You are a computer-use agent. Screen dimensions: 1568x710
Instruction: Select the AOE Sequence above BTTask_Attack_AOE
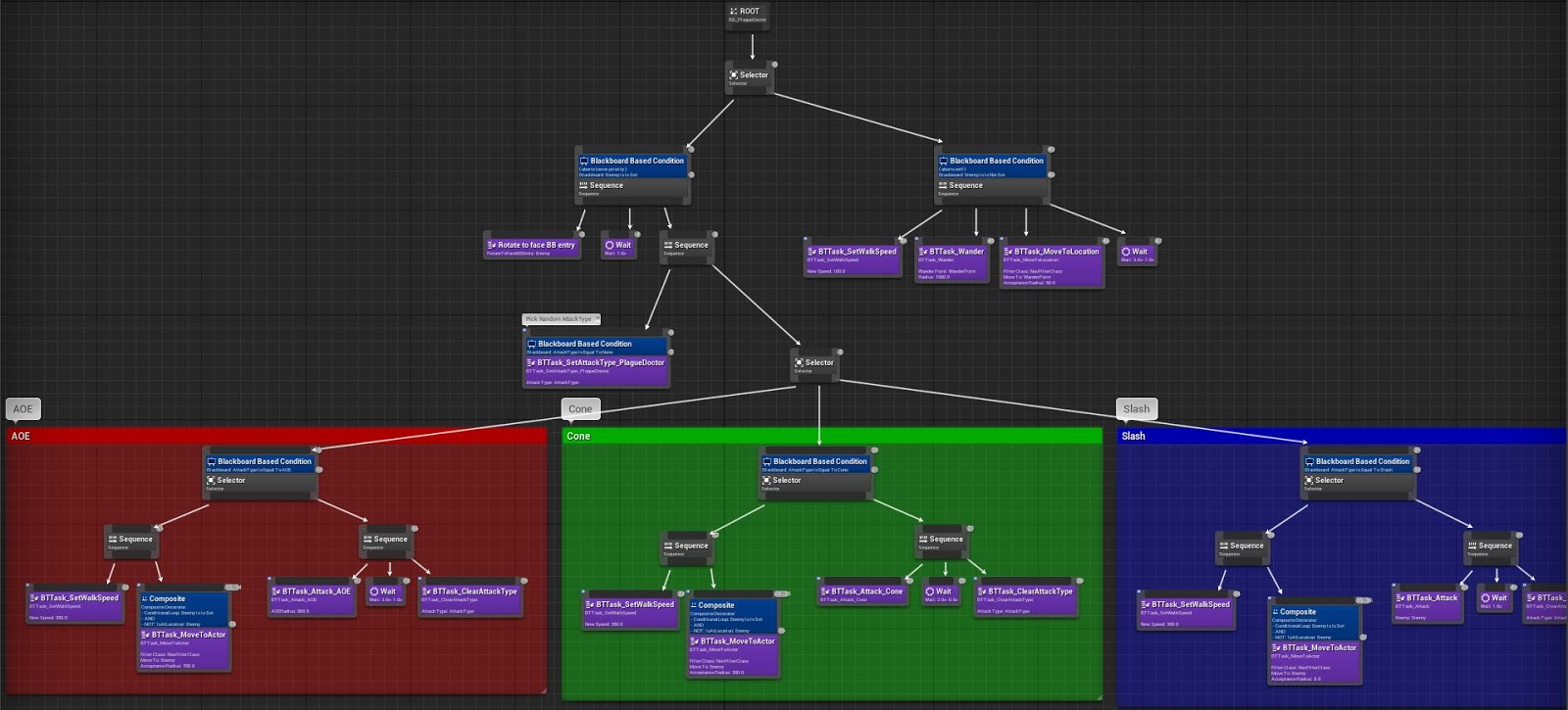click(385, 543)
